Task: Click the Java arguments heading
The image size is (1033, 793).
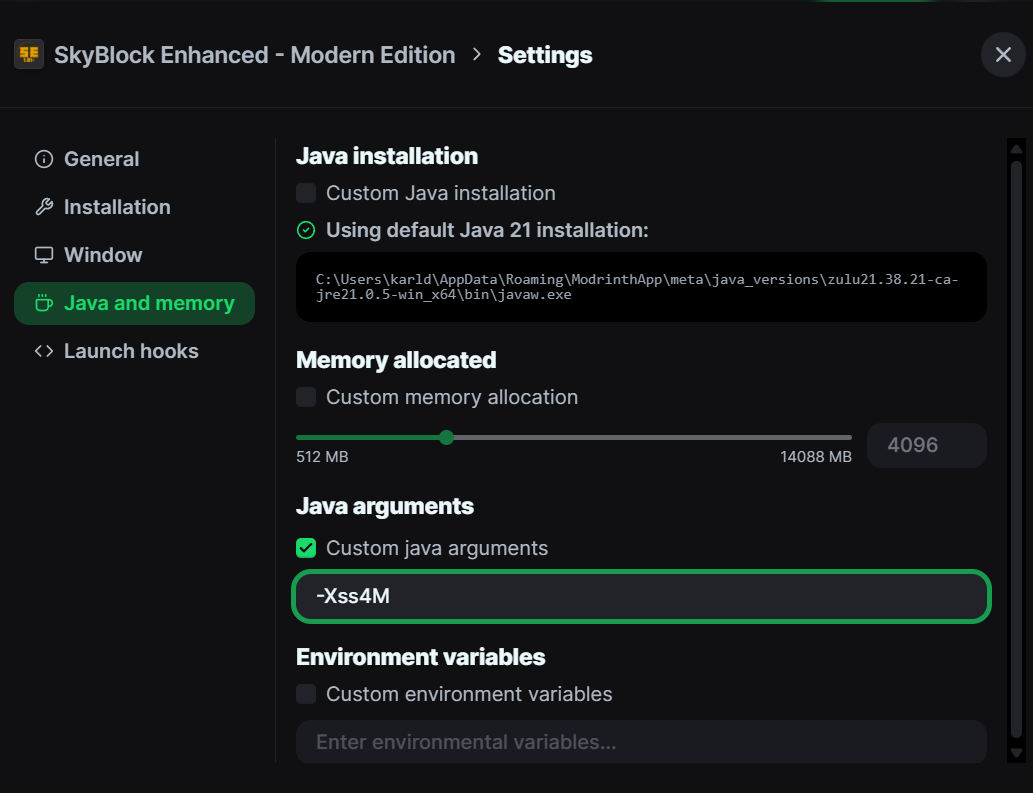Action: click(x=385, y=506)
